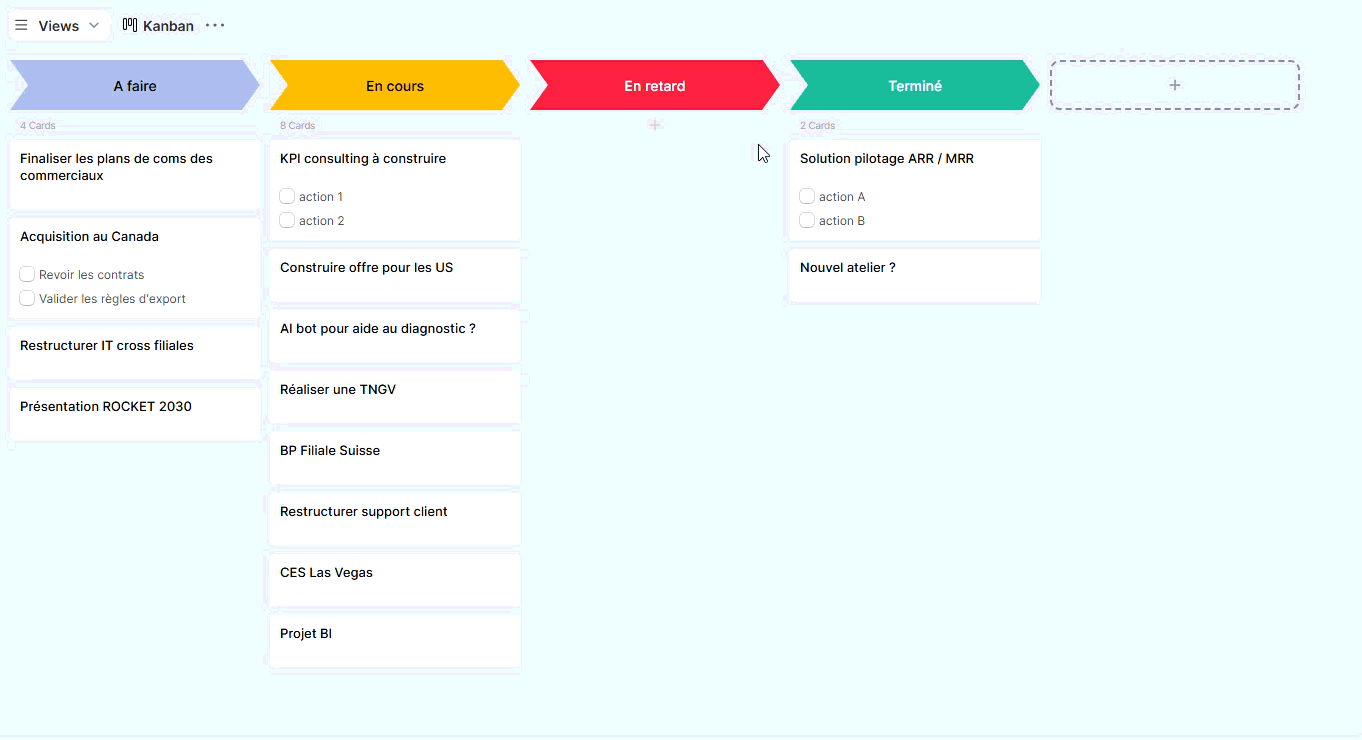Check the 'action A' checkbox
Screen dimensions: 1362x740
[x=807, y=196]
